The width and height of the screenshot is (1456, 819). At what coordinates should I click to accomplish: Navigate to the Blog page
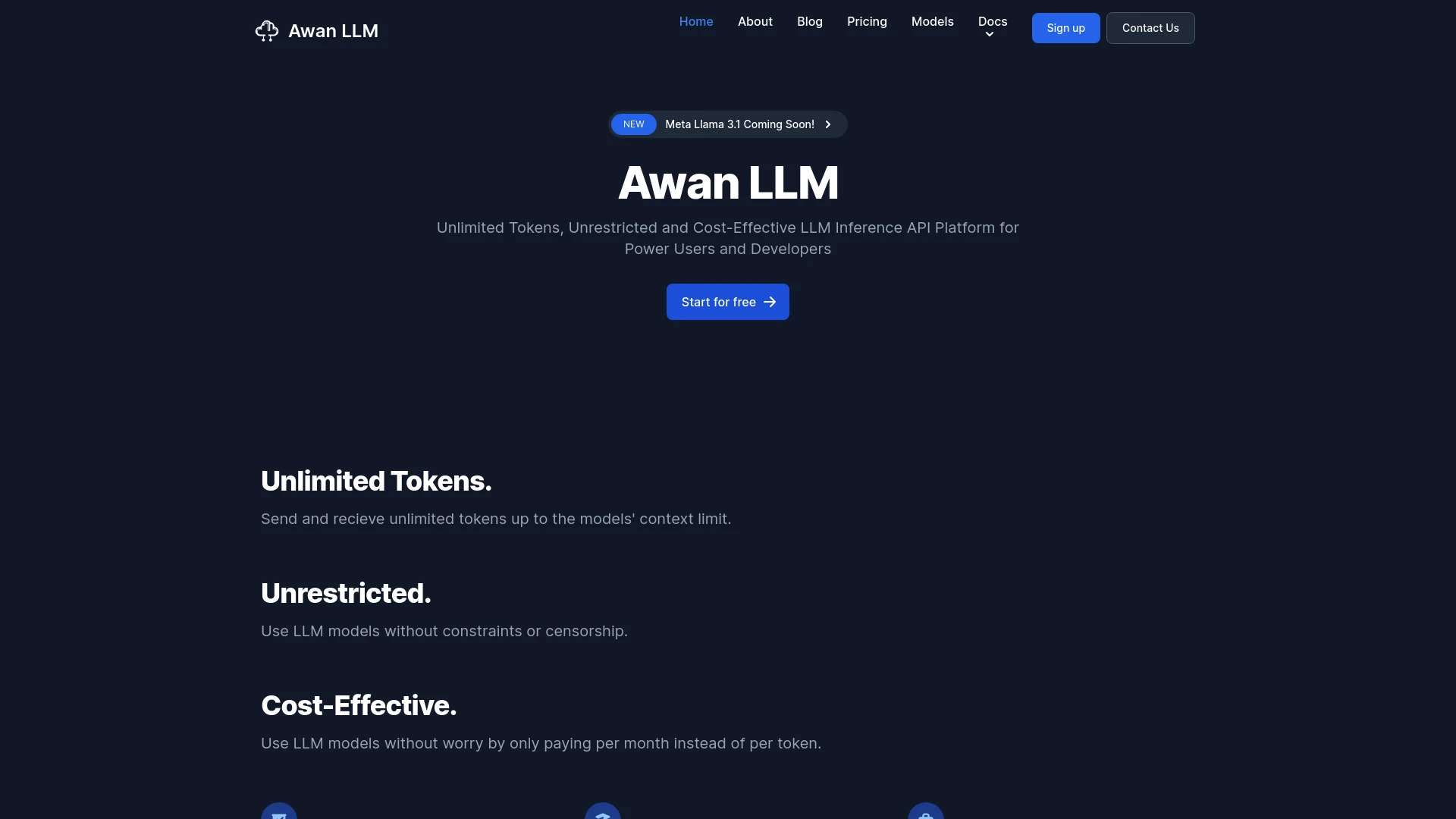click(810, 21)
